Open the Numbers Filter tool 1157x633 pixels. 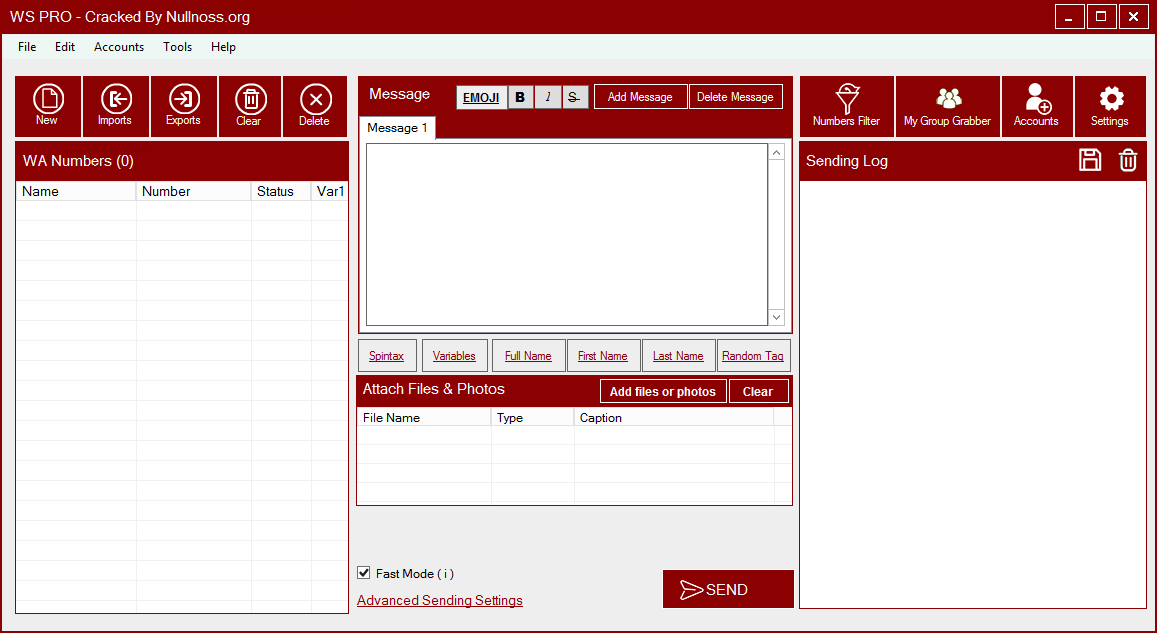(846, 106)
